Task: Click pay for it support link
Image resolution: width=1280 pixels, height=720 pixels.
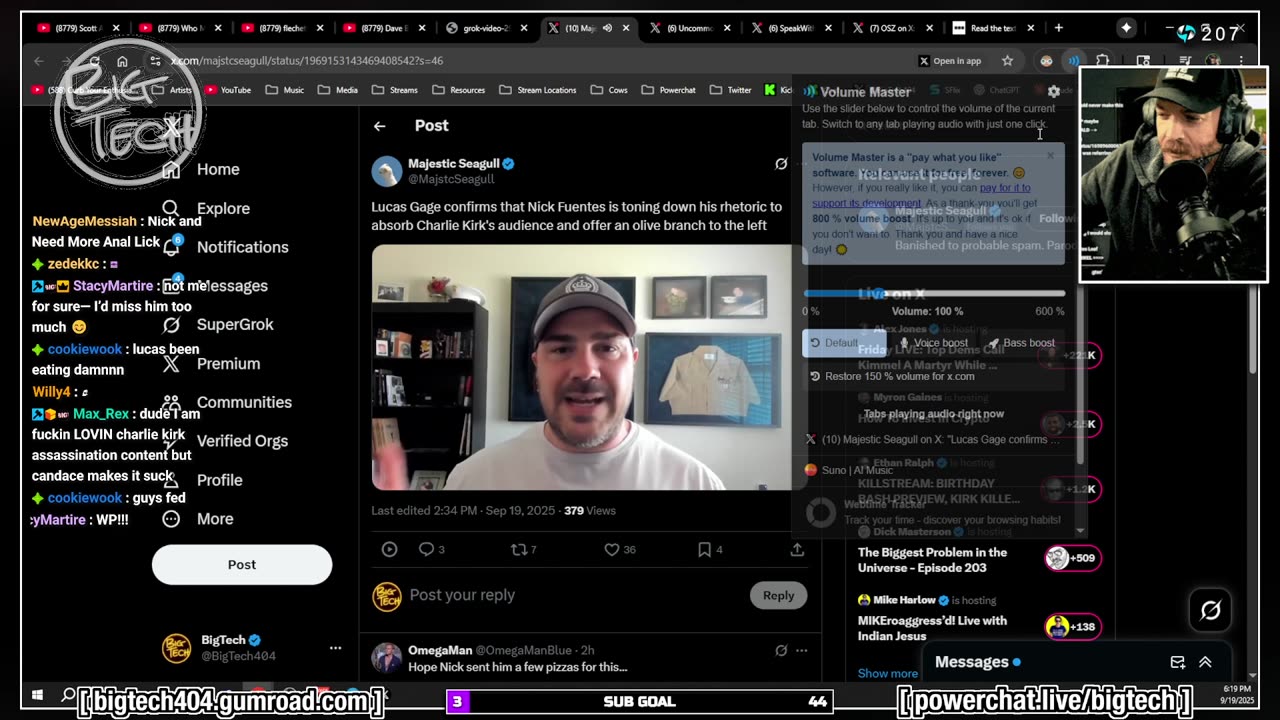Action: tap(1005, 188)
